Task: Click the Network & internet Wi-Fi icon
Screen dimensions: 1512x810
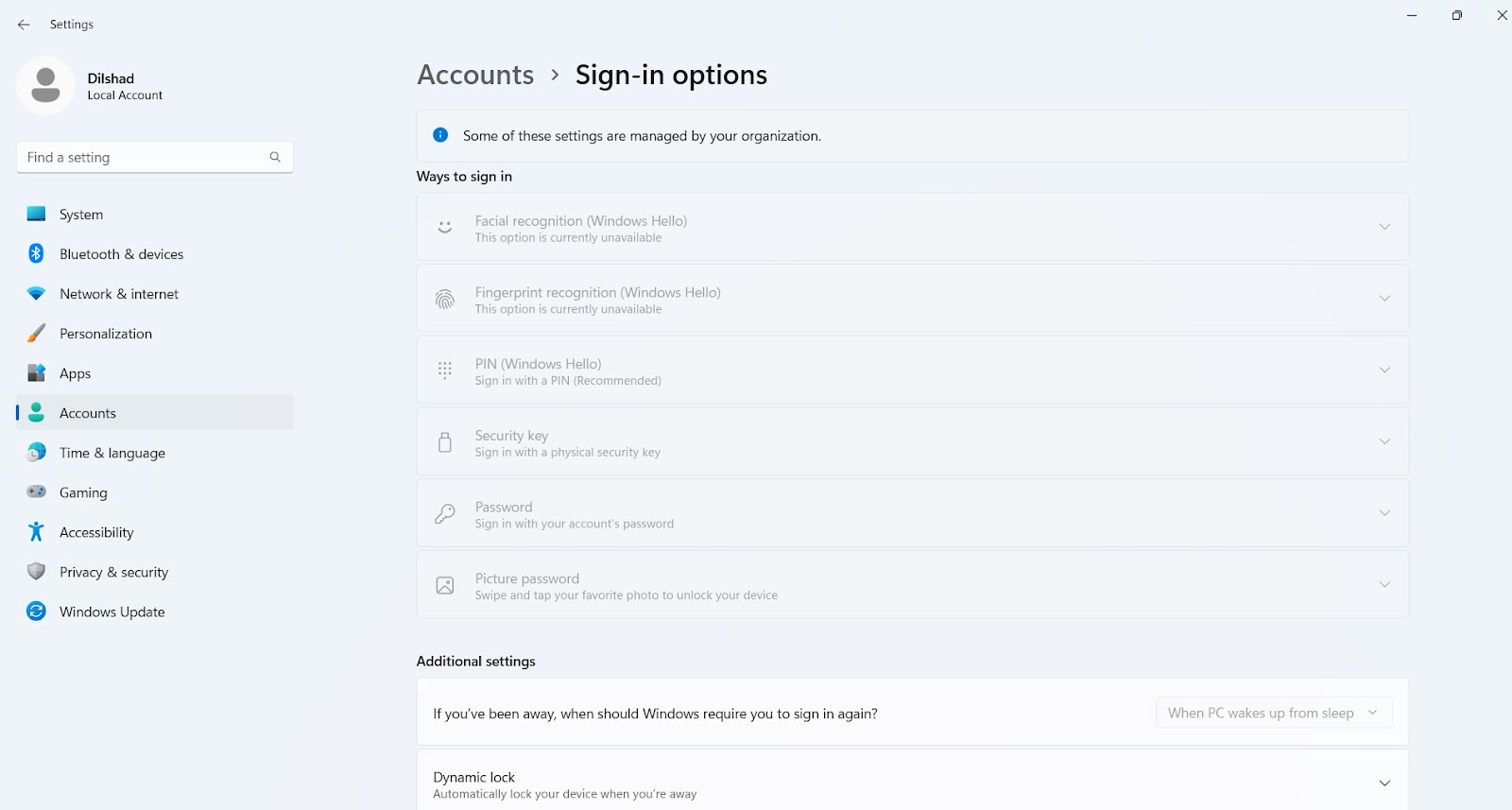Action: [36, 294]
